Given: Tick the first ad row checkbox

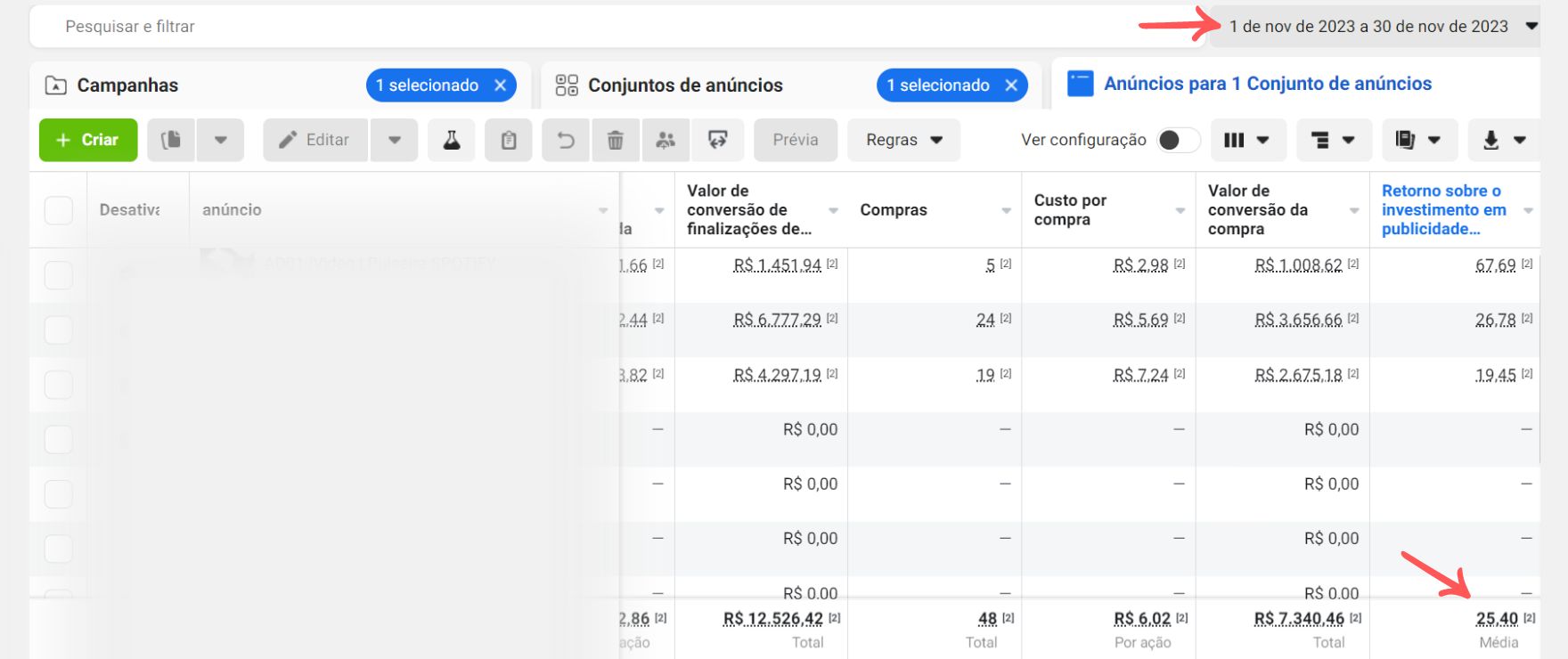Looking at the screenshot, I should pyautogui.click(x=59, y=275).
